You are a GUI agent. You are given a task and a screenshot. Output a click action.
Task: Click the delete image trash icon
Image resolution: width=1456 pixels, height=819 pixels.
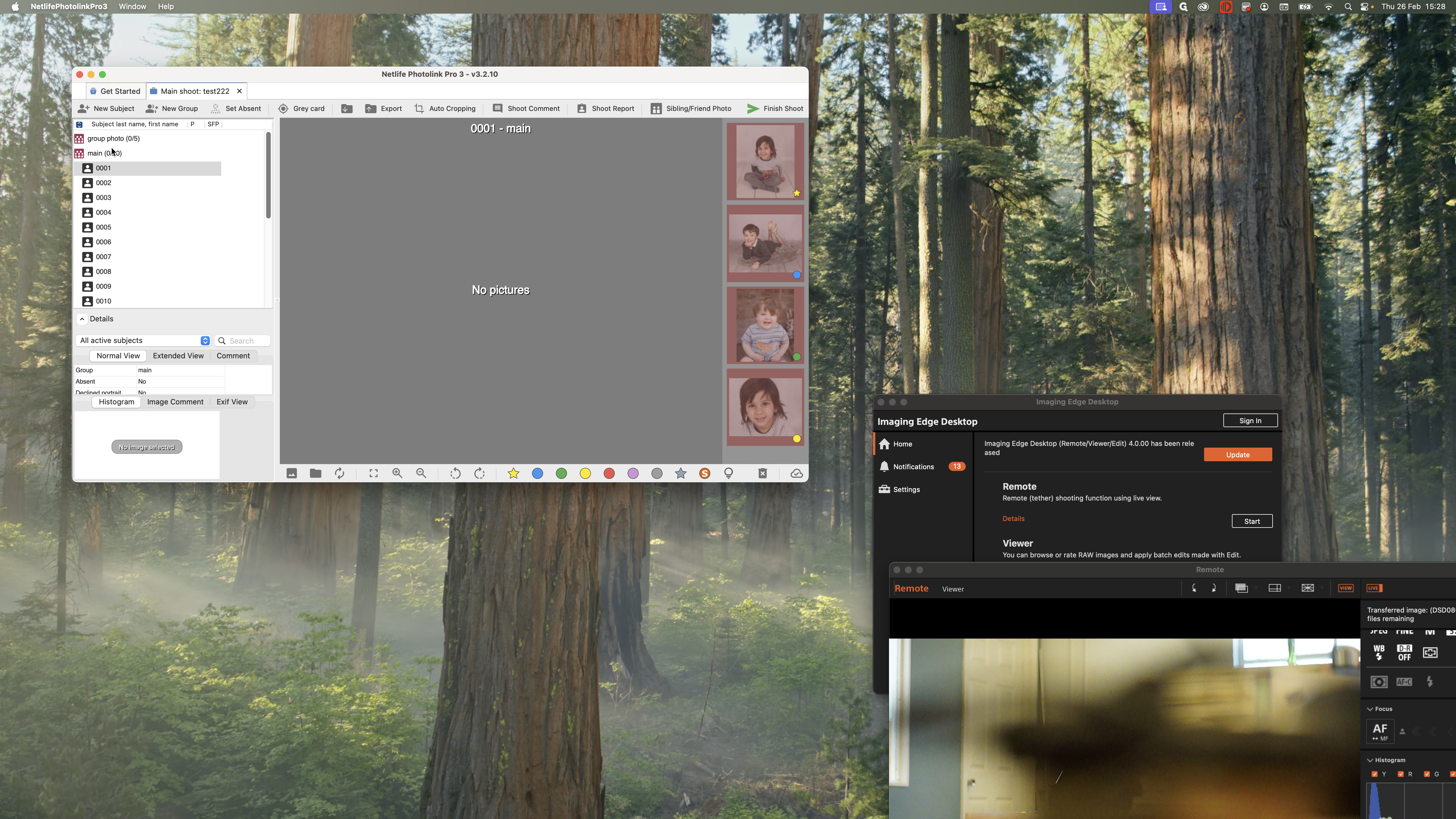pyautogui.click(x=762, y=473)
